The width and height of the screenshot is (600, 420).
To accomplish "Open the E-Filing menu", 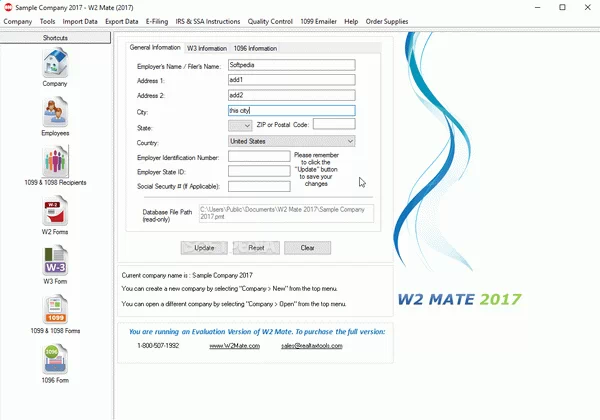I will (x=157, y=21).
